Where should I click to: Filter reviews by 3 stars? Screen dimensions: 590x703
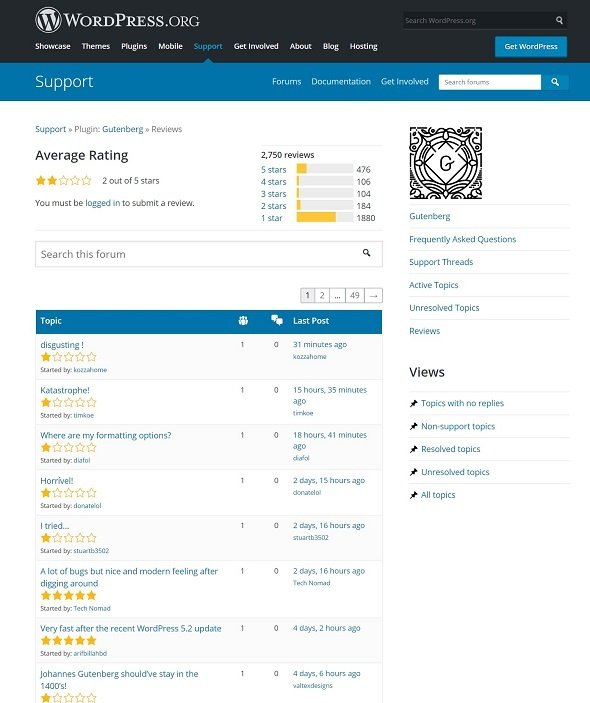[273, 194]
